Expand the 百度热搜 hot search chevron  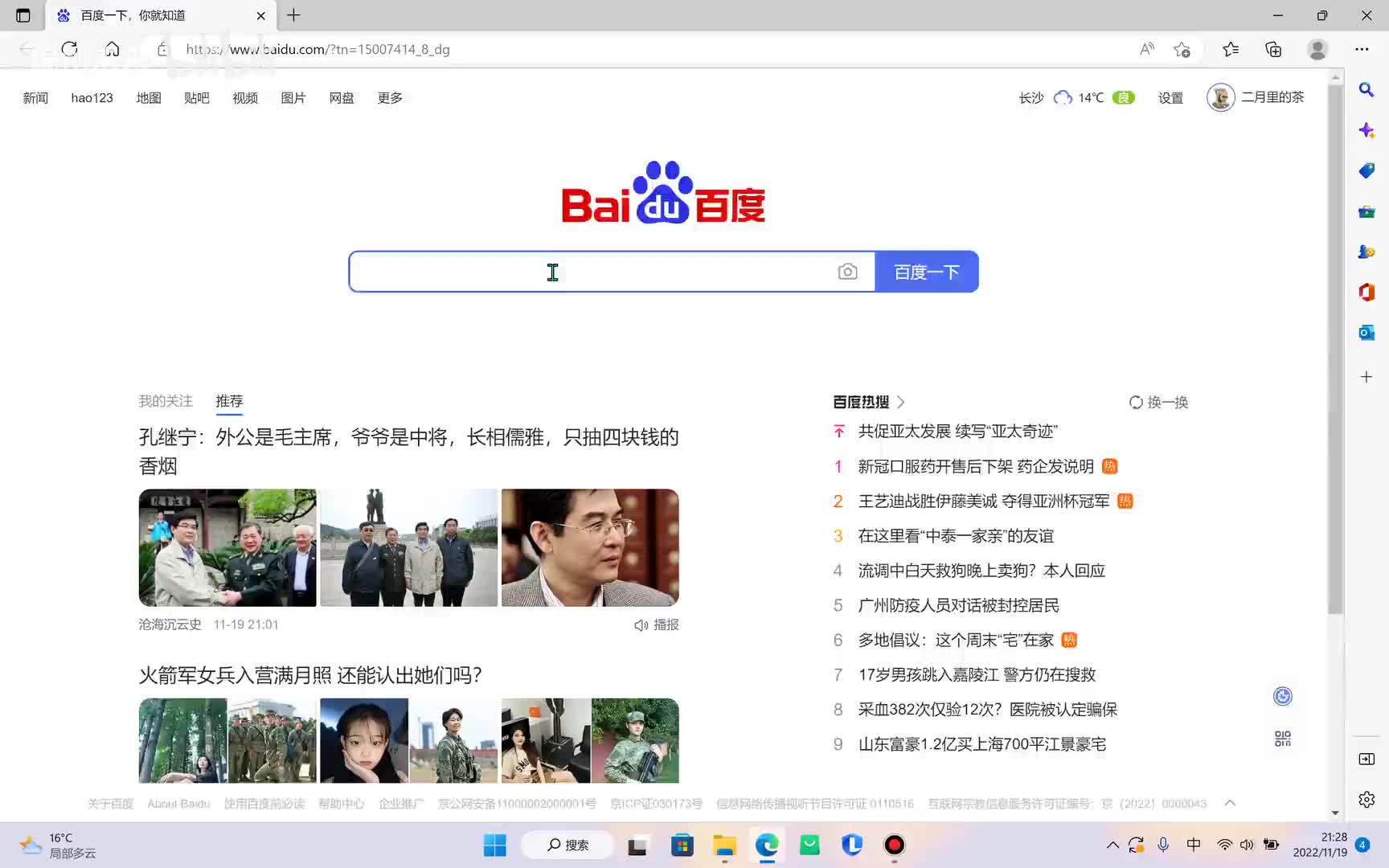(901, 402)
